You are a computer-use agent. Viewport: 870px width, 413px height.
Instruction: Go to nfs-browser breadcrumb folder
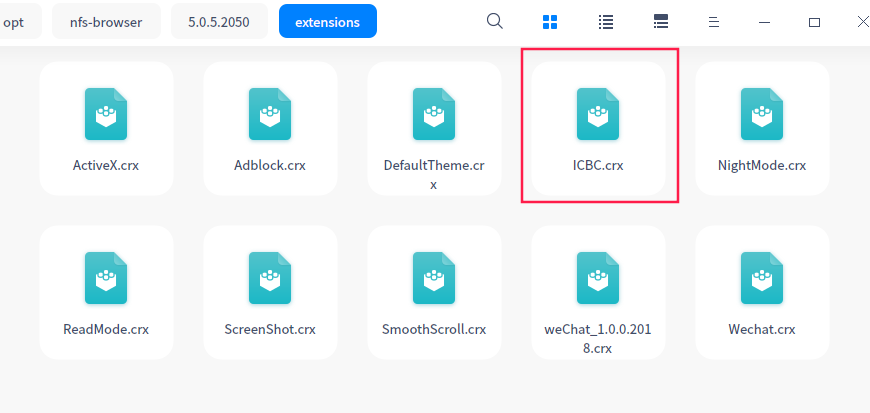pos(106,22)
